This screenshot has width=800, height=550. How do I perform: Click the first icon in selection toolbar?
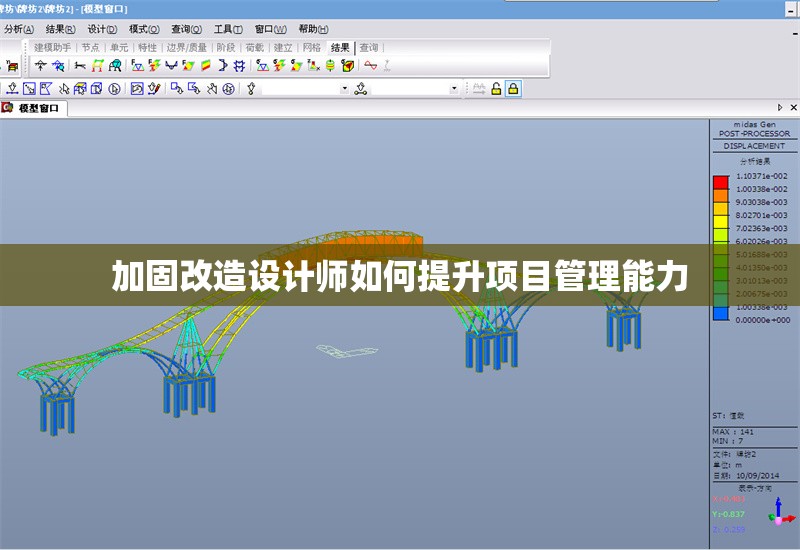pos(12,89)
